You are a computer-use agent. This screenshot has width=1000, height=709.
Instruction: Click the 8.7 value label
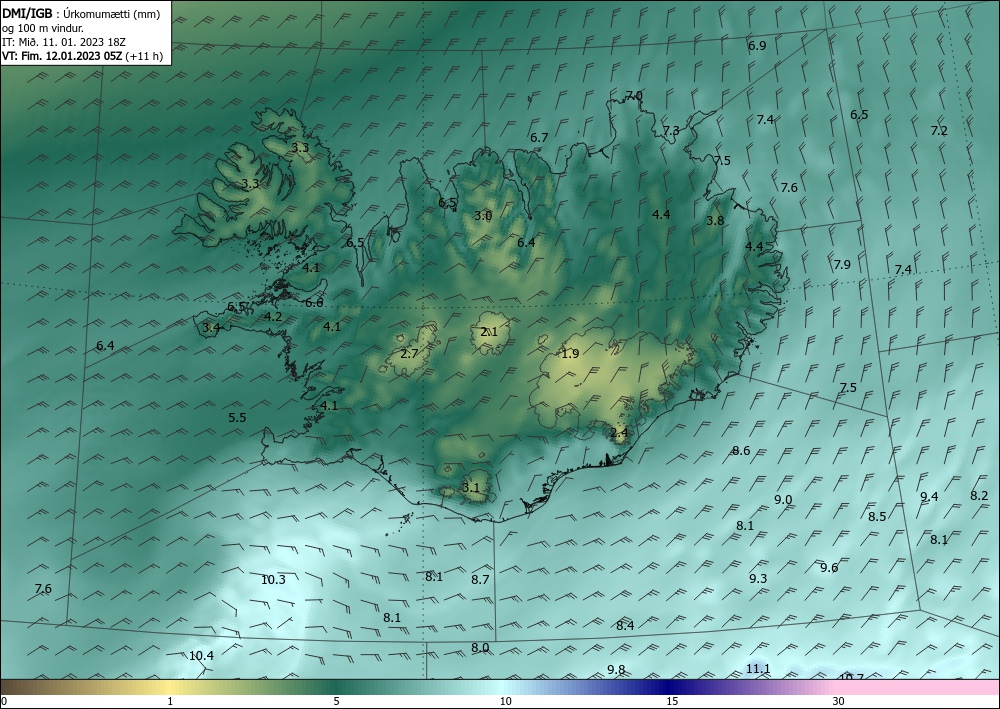480,580
